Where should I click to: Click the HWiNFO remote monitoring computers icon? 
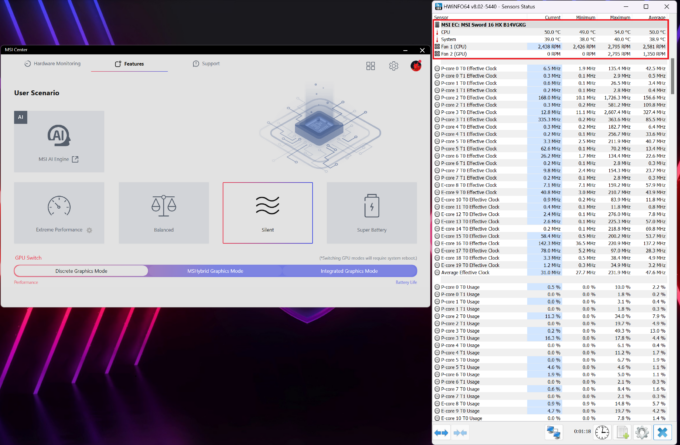tap(553, 432)
